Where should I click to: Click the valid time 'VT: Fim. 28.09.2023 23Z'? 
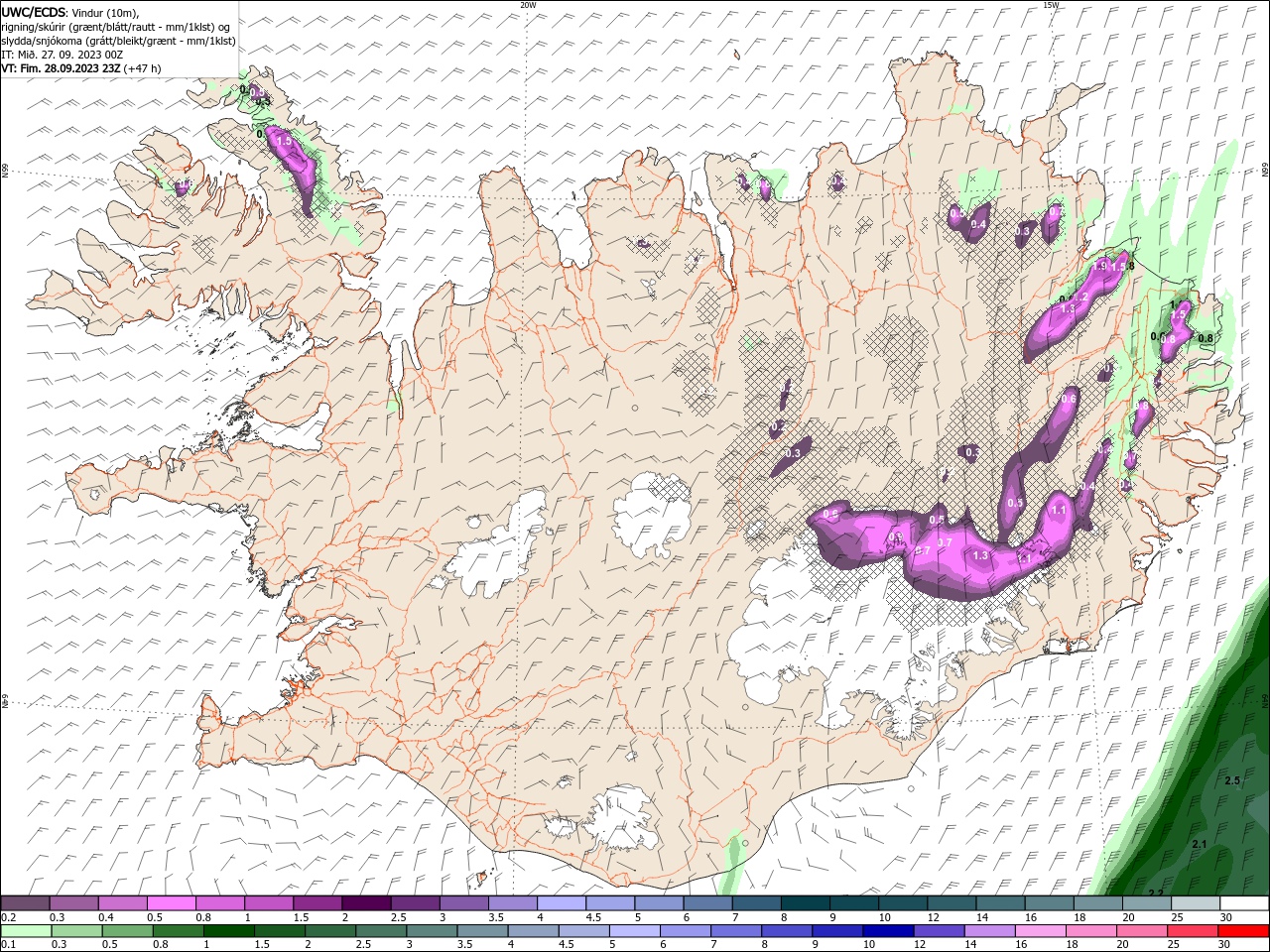point(62,68)
